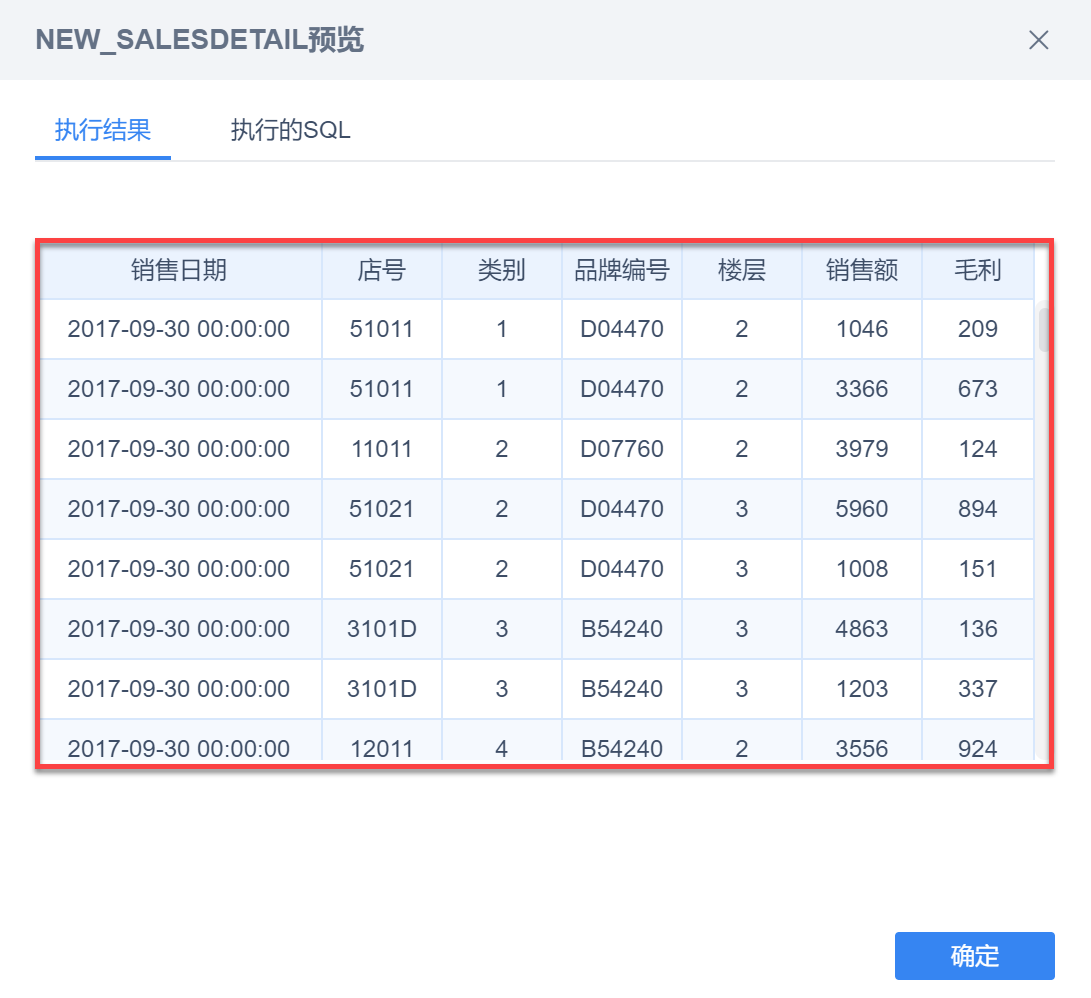Switch to the 执行结果 tab
Screen dimensions: 1091x998
coord(103,130)
